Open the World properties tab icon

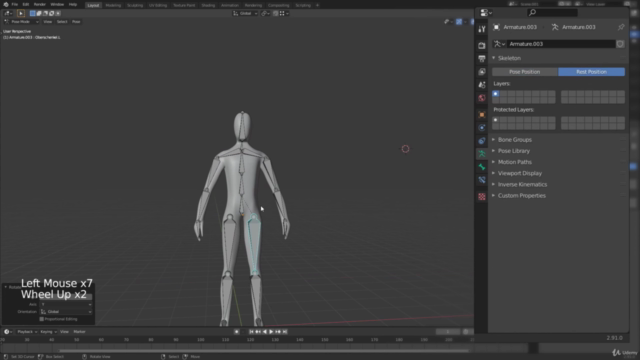coord(482,98)
